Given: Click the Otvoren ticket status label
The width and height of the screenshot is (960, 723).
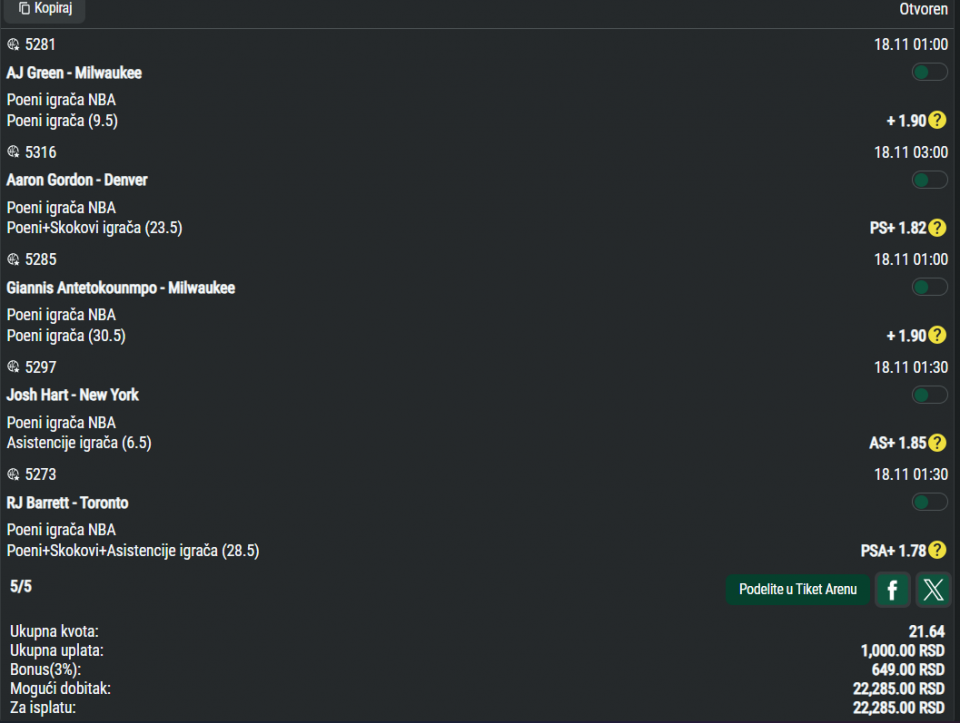Looking at the screenshot, I should [923, 9].
